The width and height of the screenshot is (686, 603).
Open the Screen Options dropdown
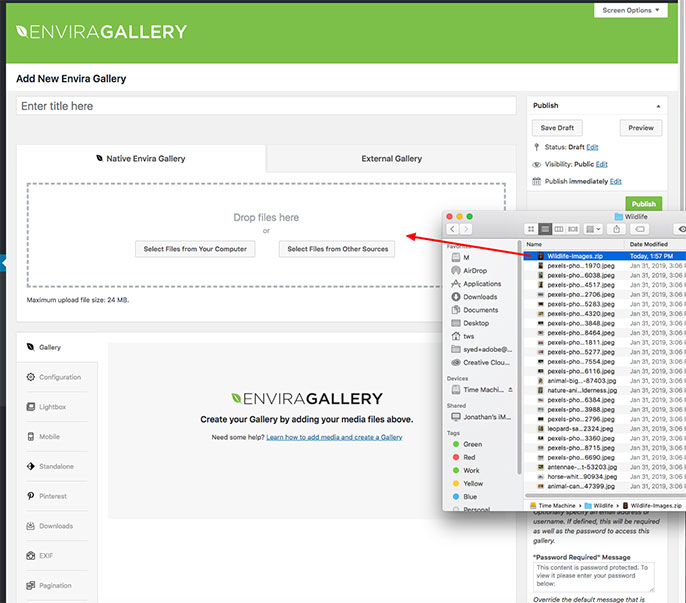630,10
